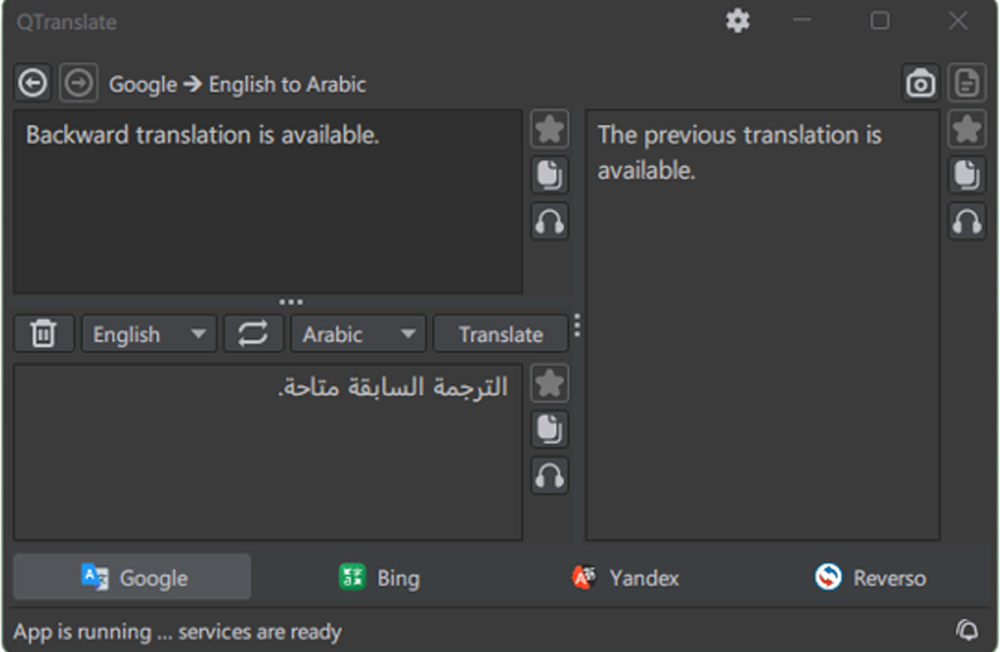Swap the English and Arabic languages
Viewport: 1000px width, 652px height.
(x=253, y=334)
